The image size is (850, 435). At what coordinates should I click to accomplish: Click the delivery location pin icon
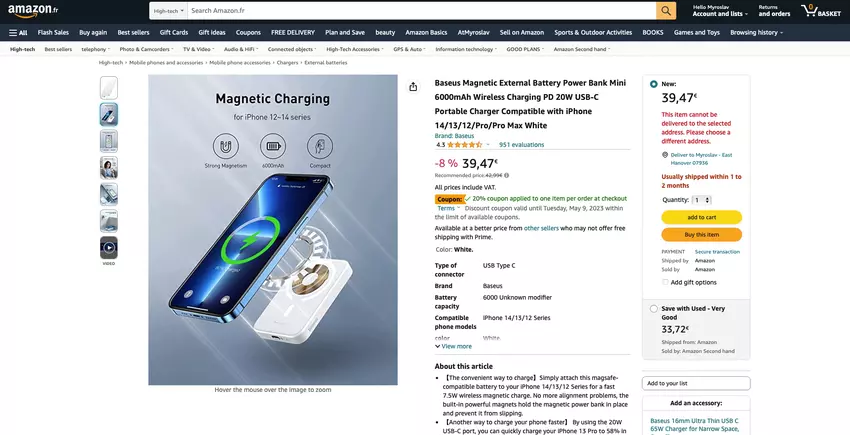pos(665,155)
